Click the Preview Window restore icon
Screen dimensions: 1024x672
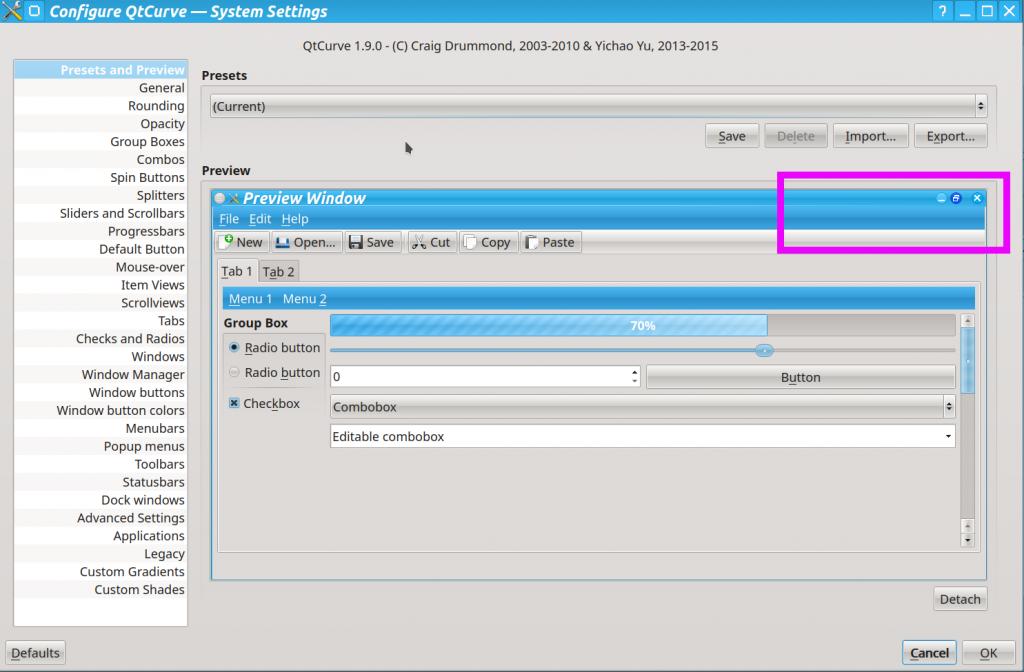(956, 198)
